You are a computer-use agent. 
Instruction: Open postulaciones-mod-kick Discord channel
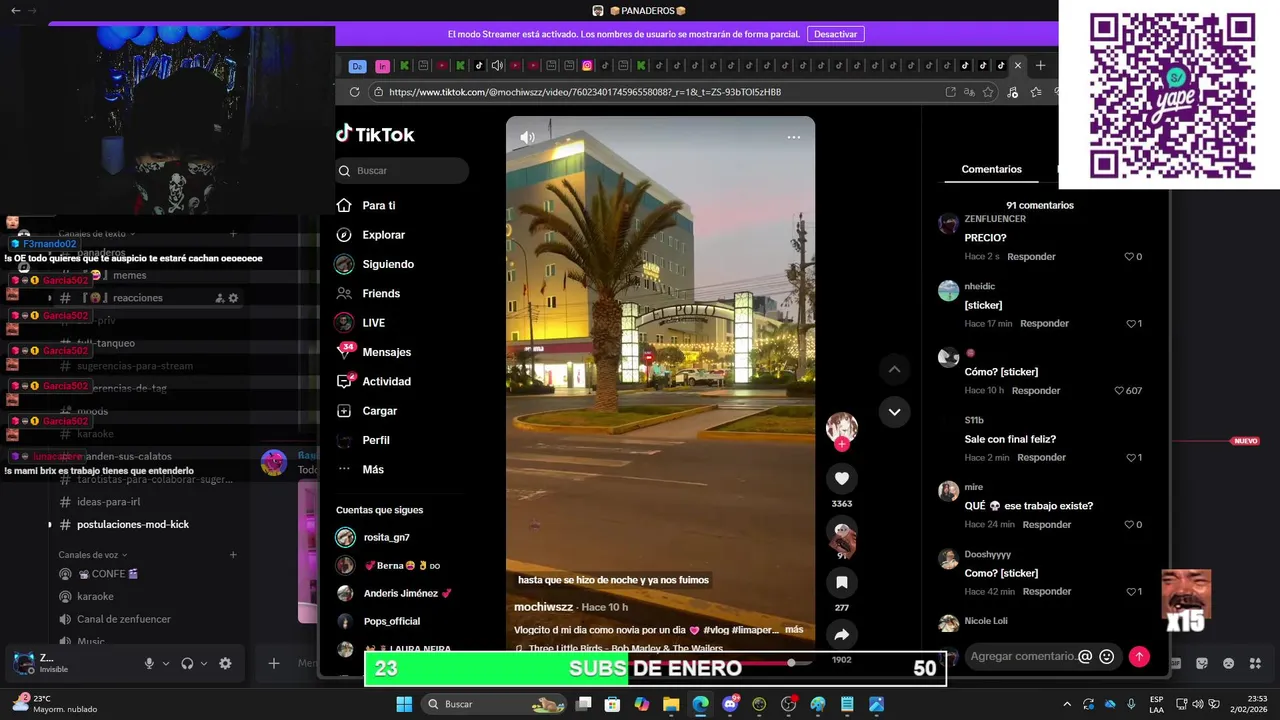[x=133, y=525]
